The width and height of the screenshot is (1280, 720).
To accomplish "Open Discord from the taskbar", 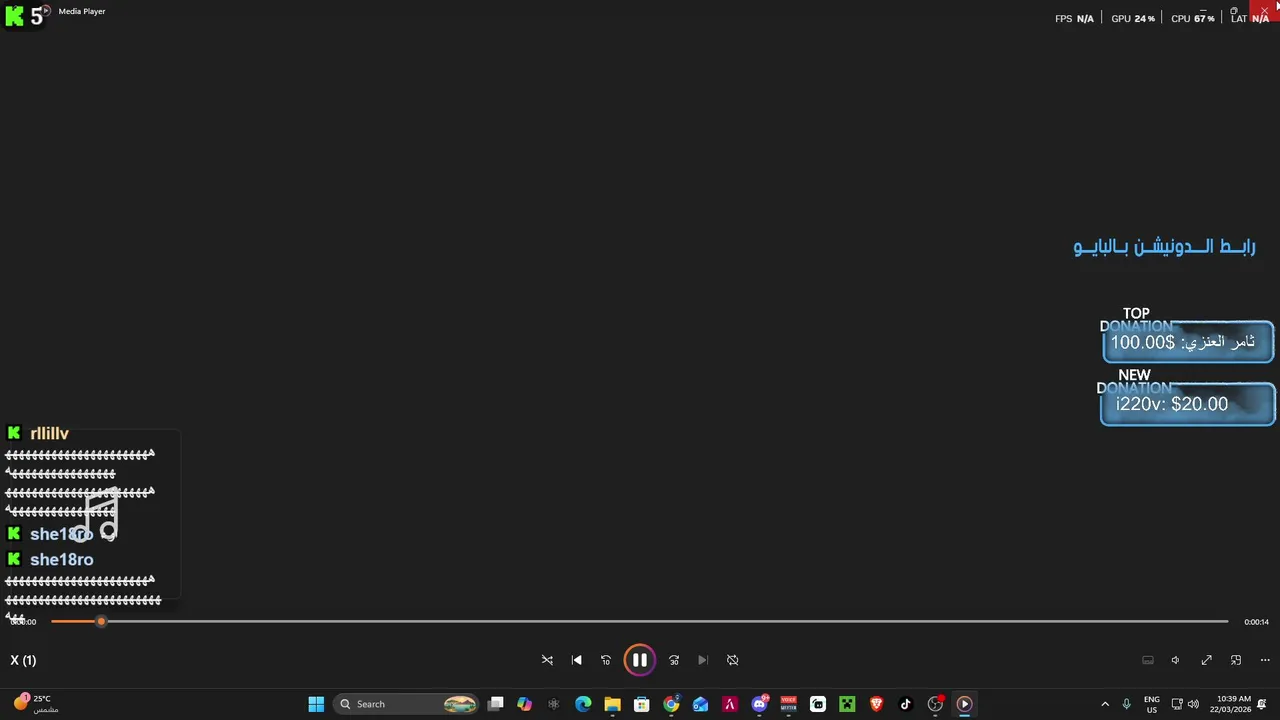I will (759, 704).
